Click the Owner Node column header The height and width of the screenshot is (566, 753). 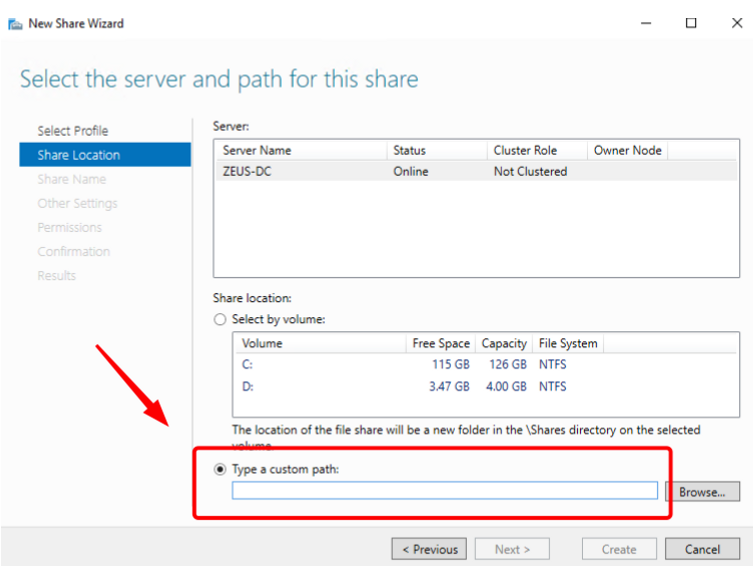(x=627, y=150)
